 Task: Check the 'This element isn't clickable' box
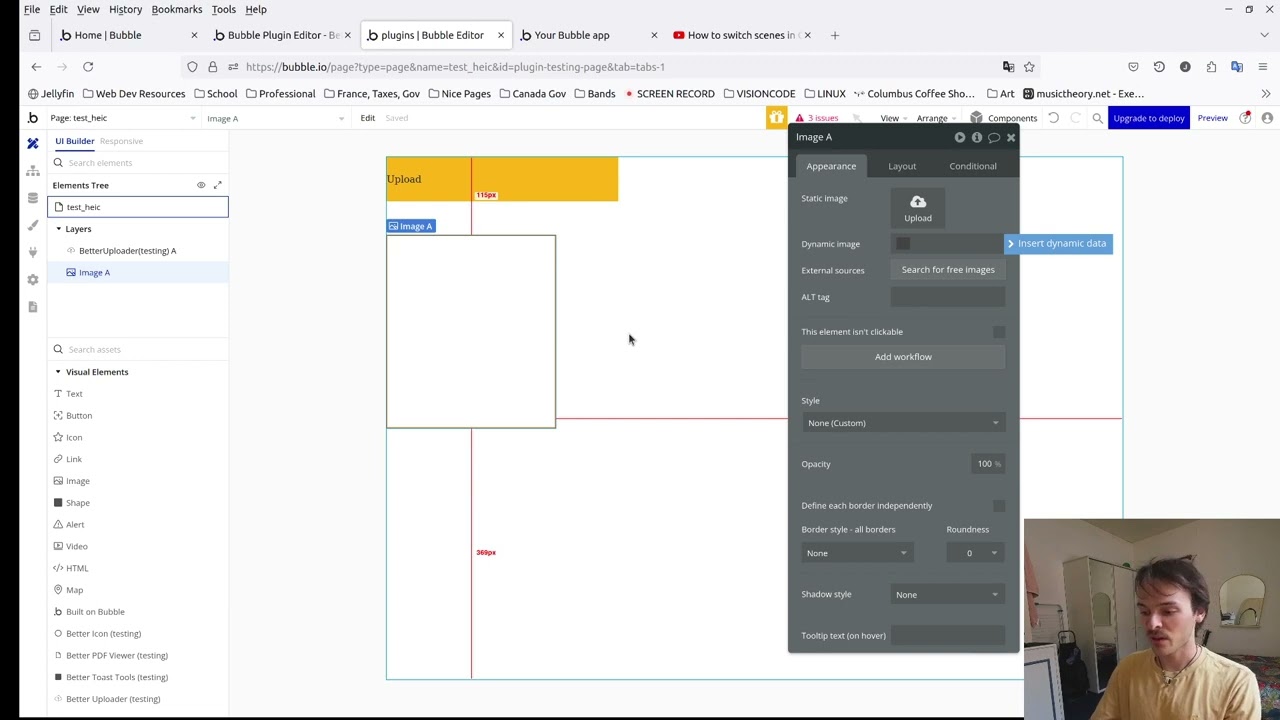(999, 332)
